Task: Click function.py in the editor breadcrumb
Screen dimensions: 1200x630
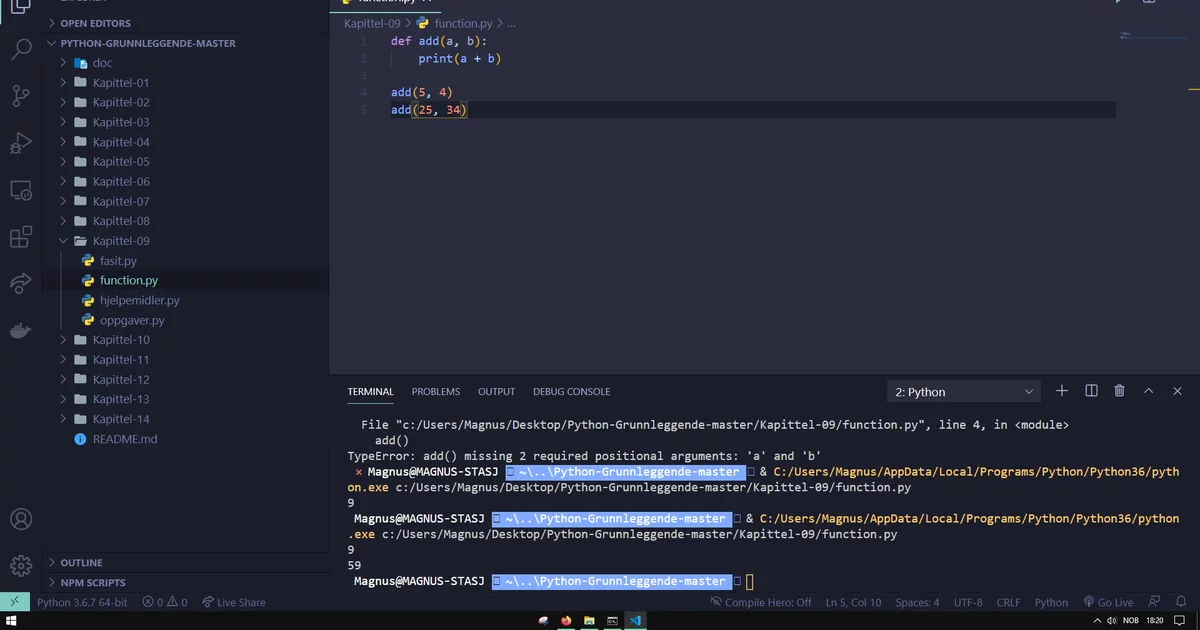Action: (x=463, y=23)
